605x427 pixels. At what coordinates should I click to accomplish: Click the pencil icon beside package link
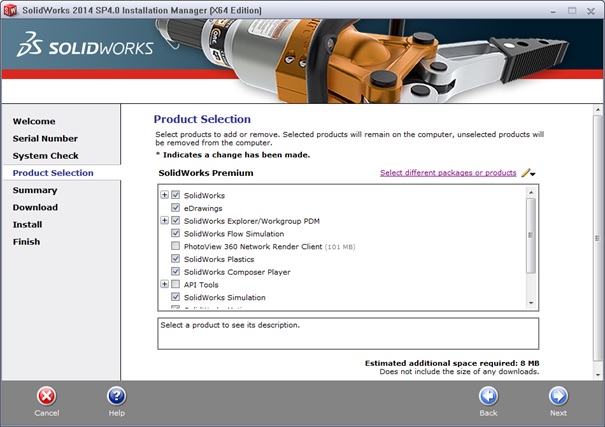(x=527, y=173)
